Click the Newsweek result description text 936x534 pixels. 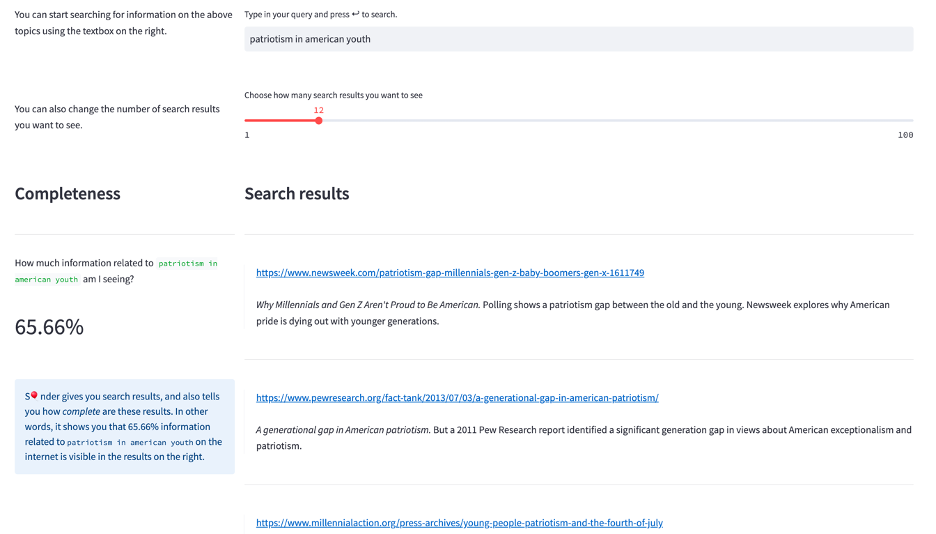[572, 313]
